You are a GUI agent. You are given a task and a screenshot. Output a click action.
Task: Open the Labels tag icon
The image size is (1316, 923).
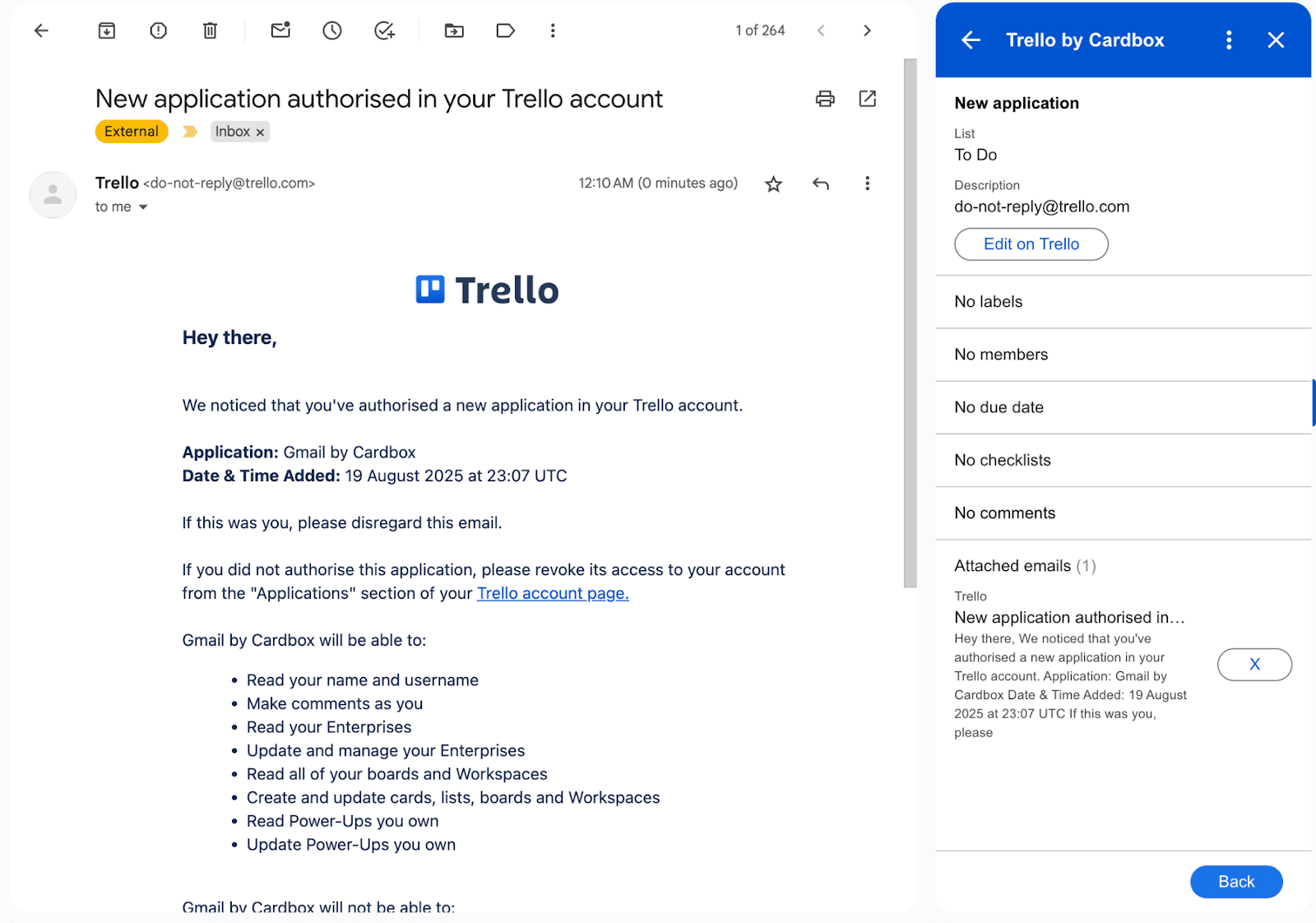coord(506,31)
